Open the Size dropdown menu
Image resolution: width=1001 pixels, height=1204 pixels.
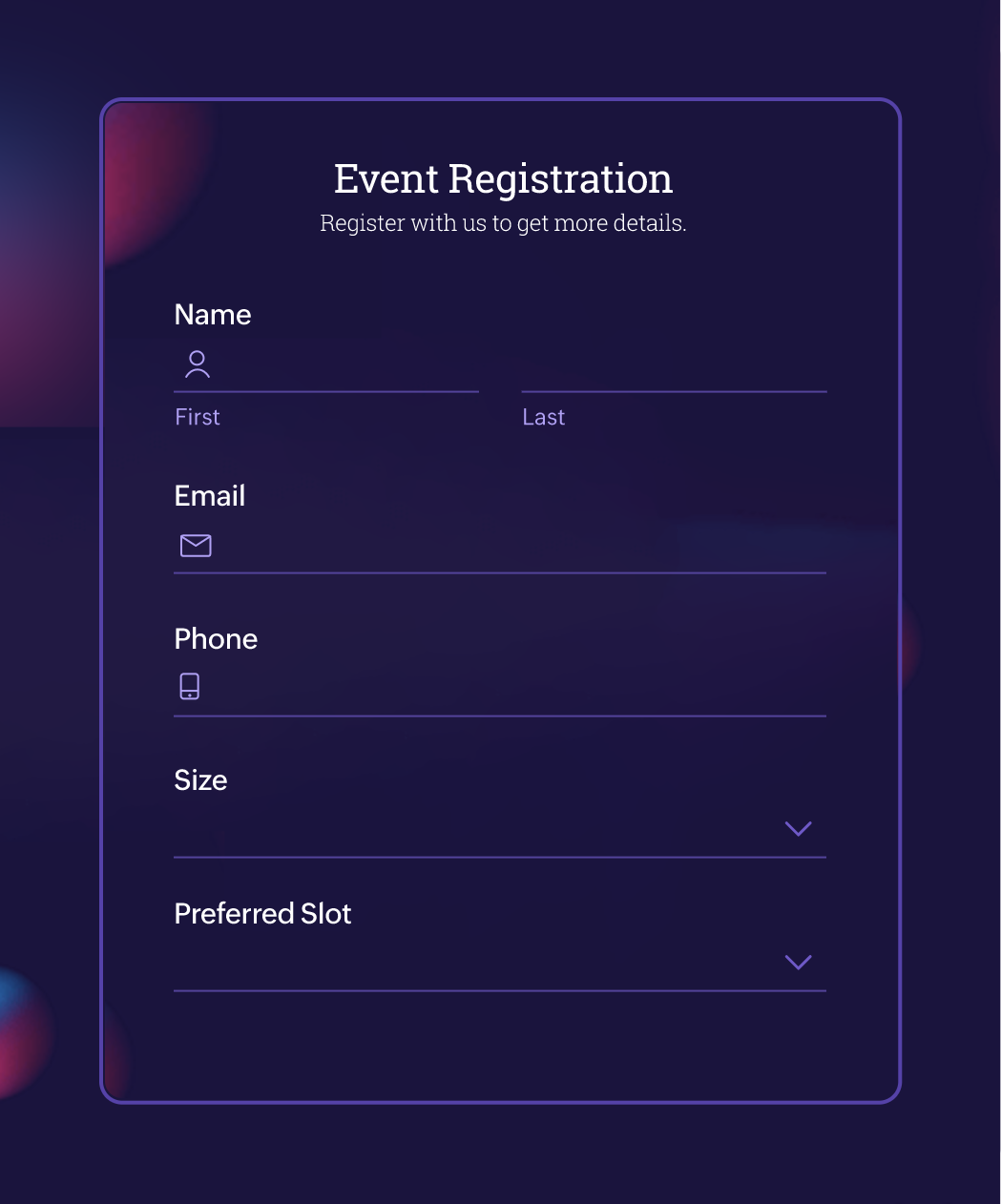tap(477, 830)
